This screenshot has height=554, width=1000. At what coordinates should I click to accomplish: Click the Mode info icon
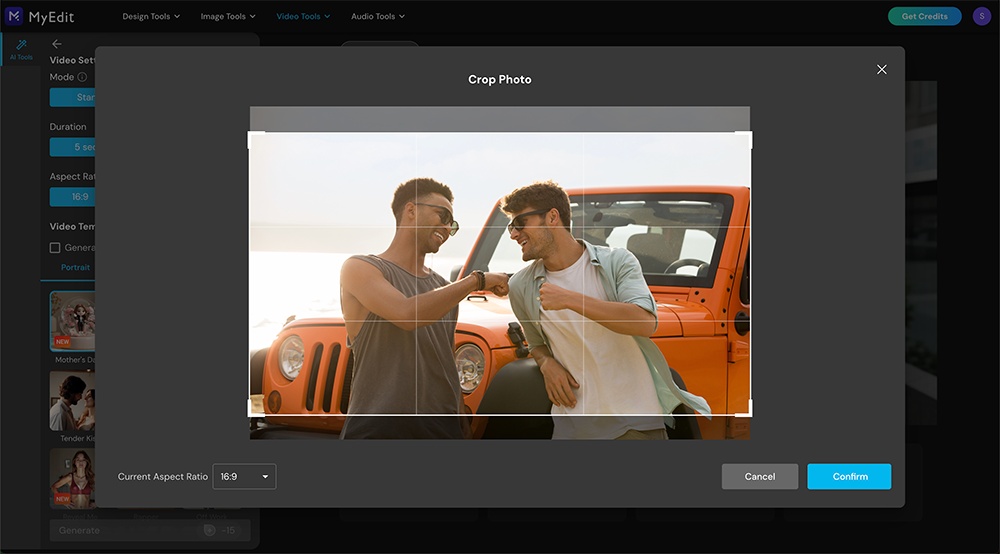click(x=82, y=77)
